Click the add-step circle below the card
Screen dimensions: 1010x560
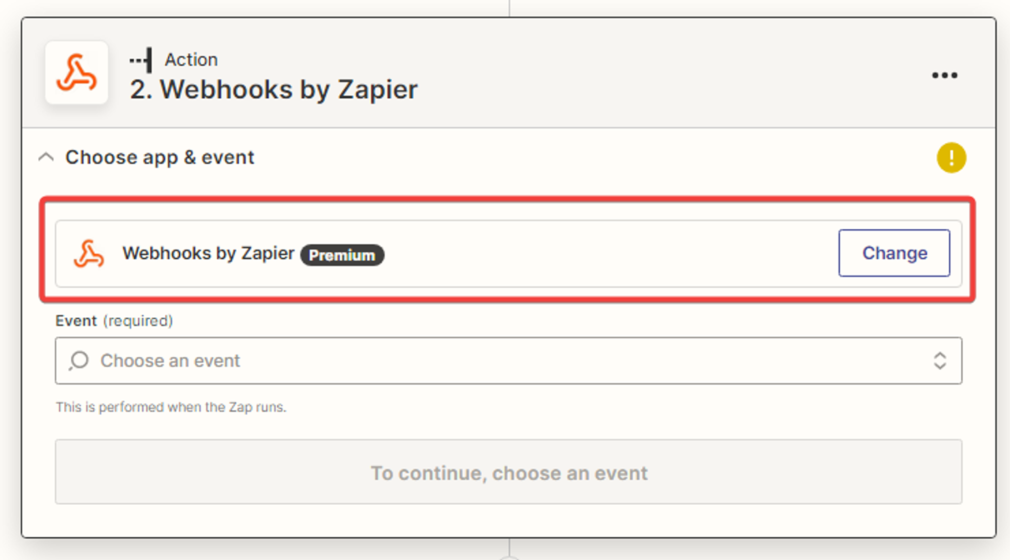coord(509,555)
